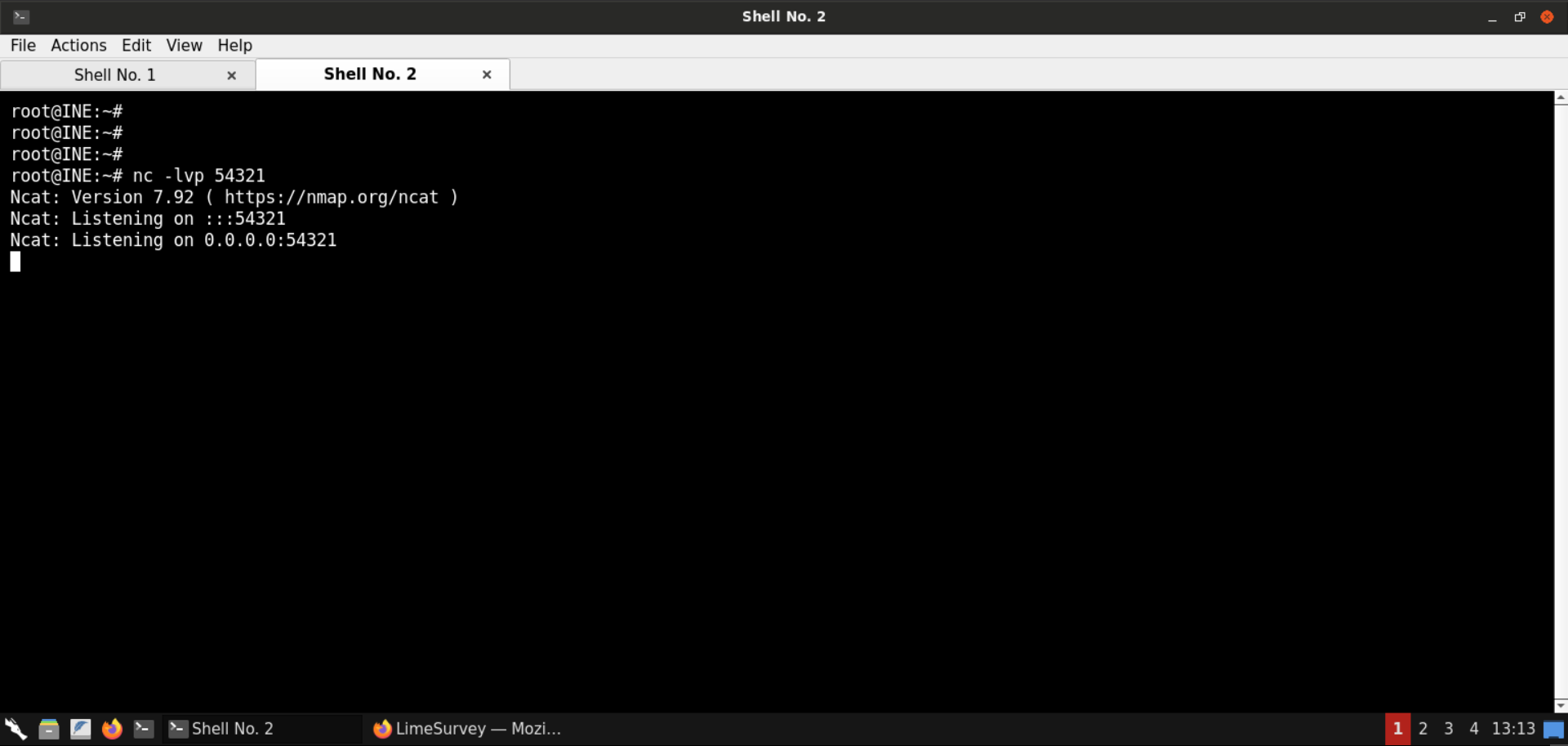This screenshot has height=746, width=1568.
Task: Switch to LimeSurvey Mozilla taskbar window
Action: tap(467, 729)
